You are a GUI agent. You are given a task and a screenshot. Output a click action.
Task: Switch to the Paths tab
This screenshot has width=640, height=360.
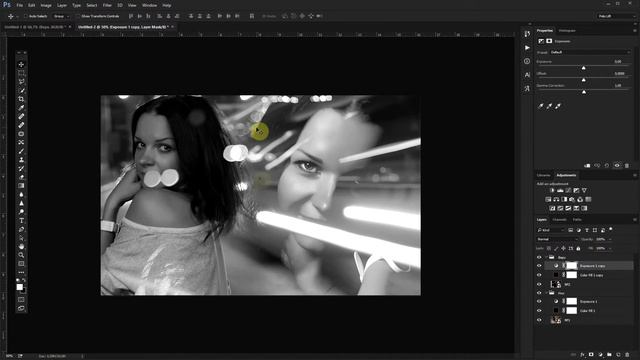click(x=577, y=220)
